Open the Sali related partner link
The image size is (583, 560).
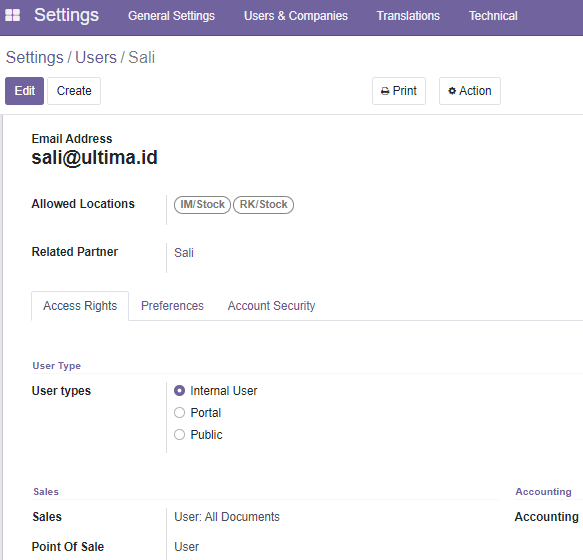pos(184,253)
